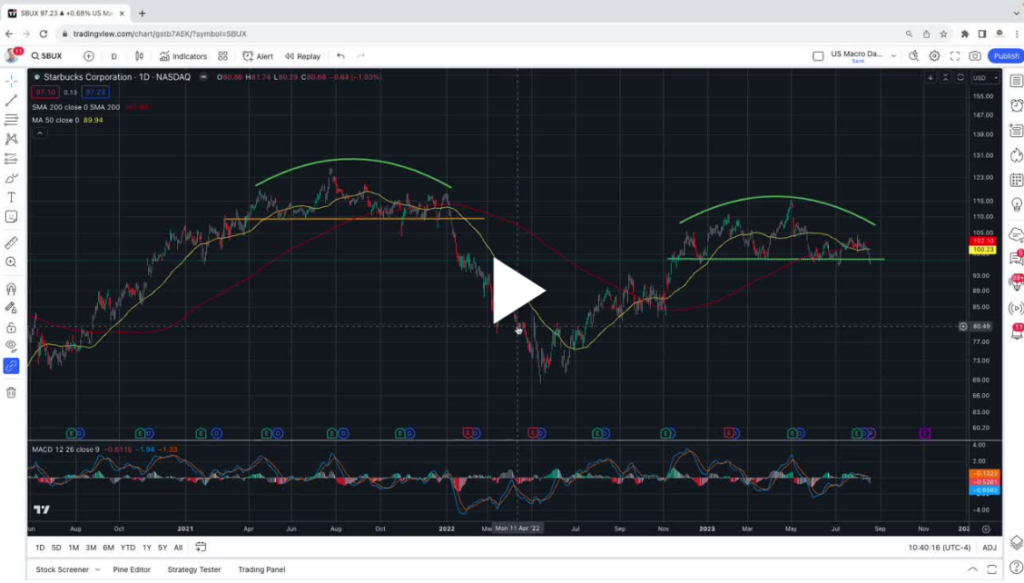Open the emoji and icons tool

[x=11, y=217]
